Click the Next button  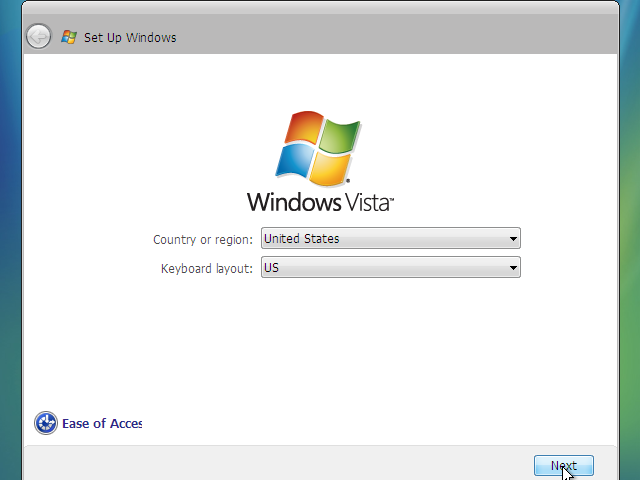click(x=564, y=465)
